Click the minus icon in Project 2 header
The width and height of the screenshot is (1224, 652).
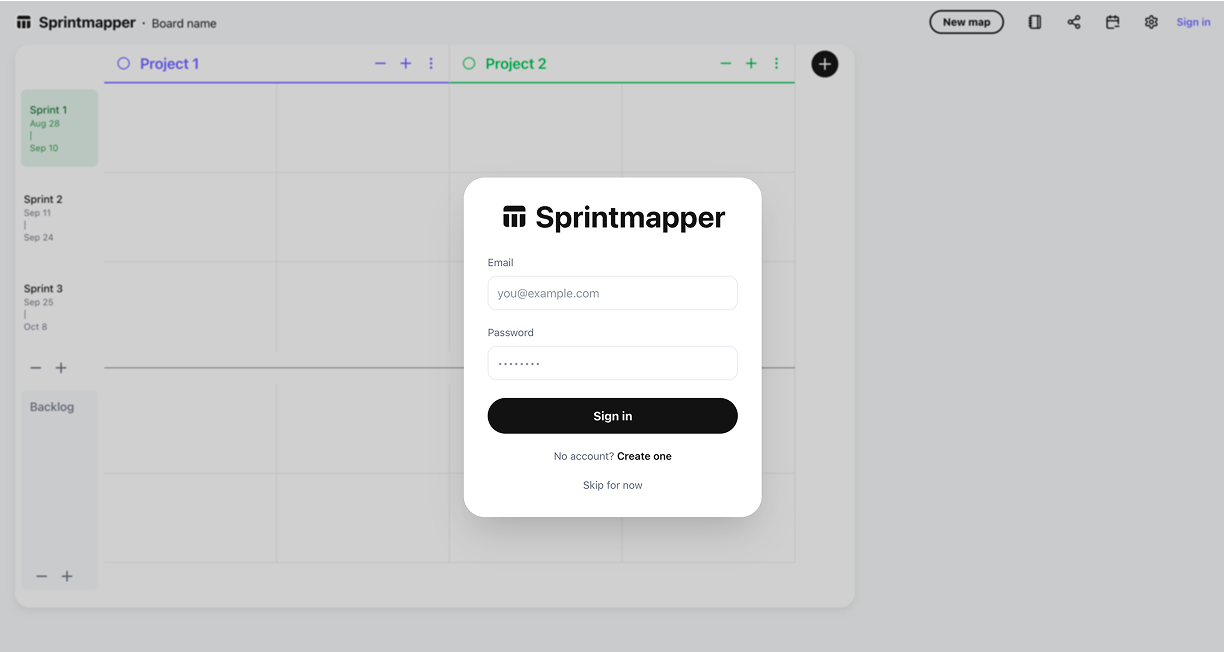coord(726,63)
